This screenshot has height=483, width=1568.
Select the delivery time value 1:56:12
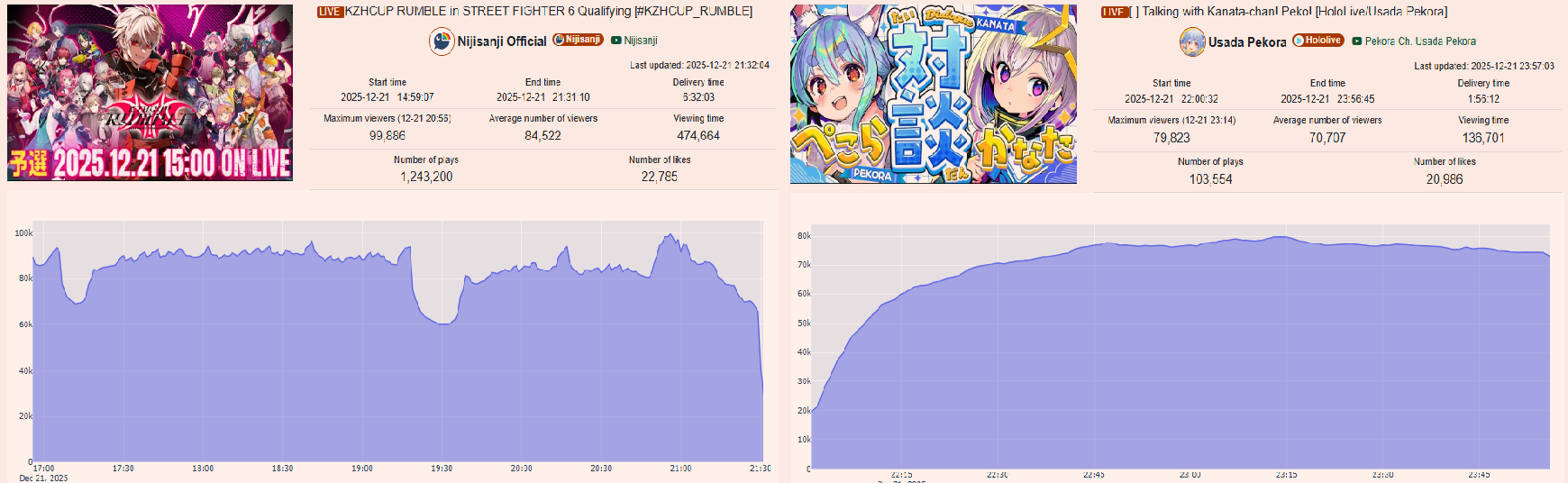(1483, 99)
